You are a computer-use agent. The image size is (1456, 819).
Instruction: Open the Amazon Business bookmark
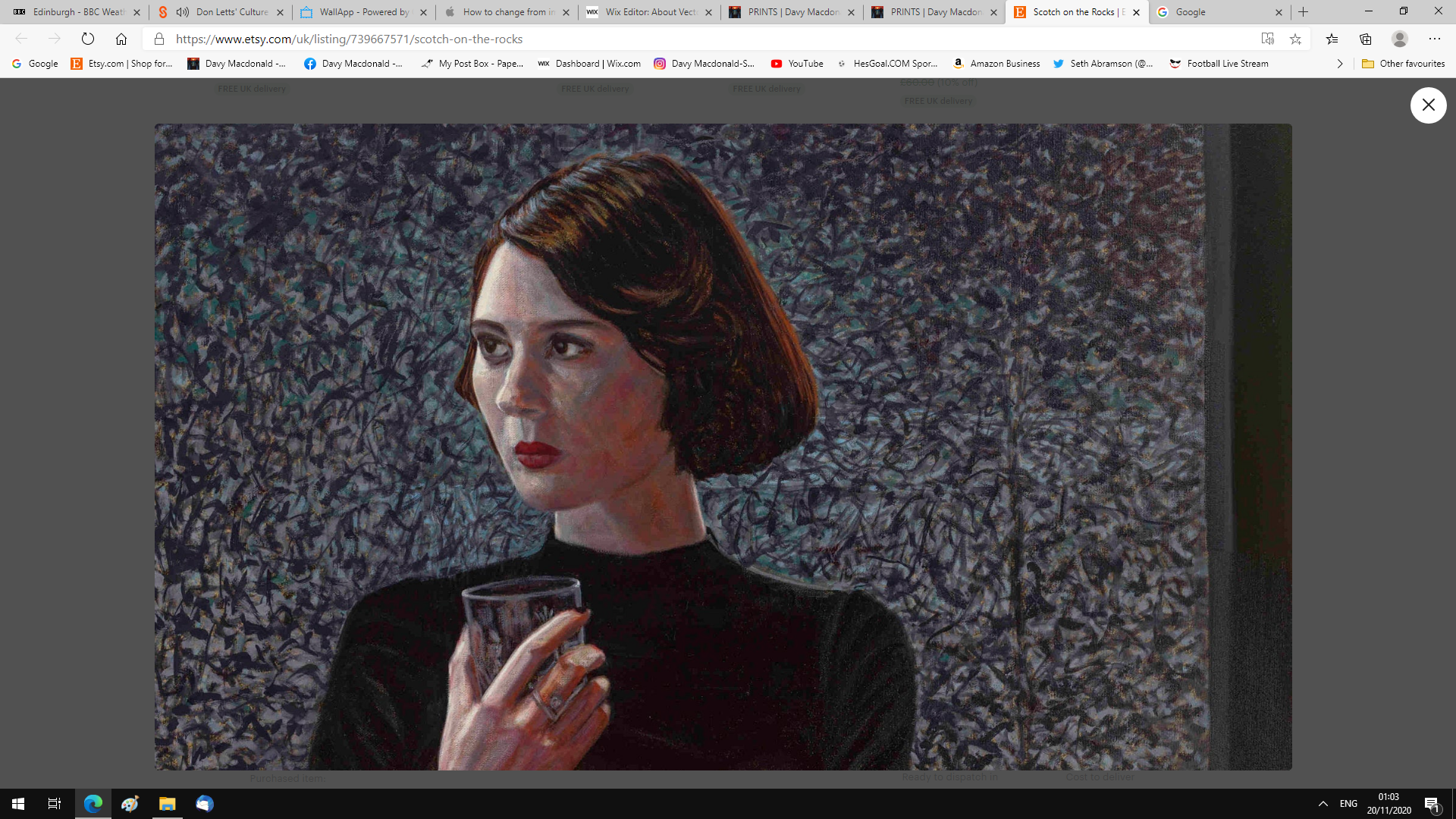coord(996,64)
